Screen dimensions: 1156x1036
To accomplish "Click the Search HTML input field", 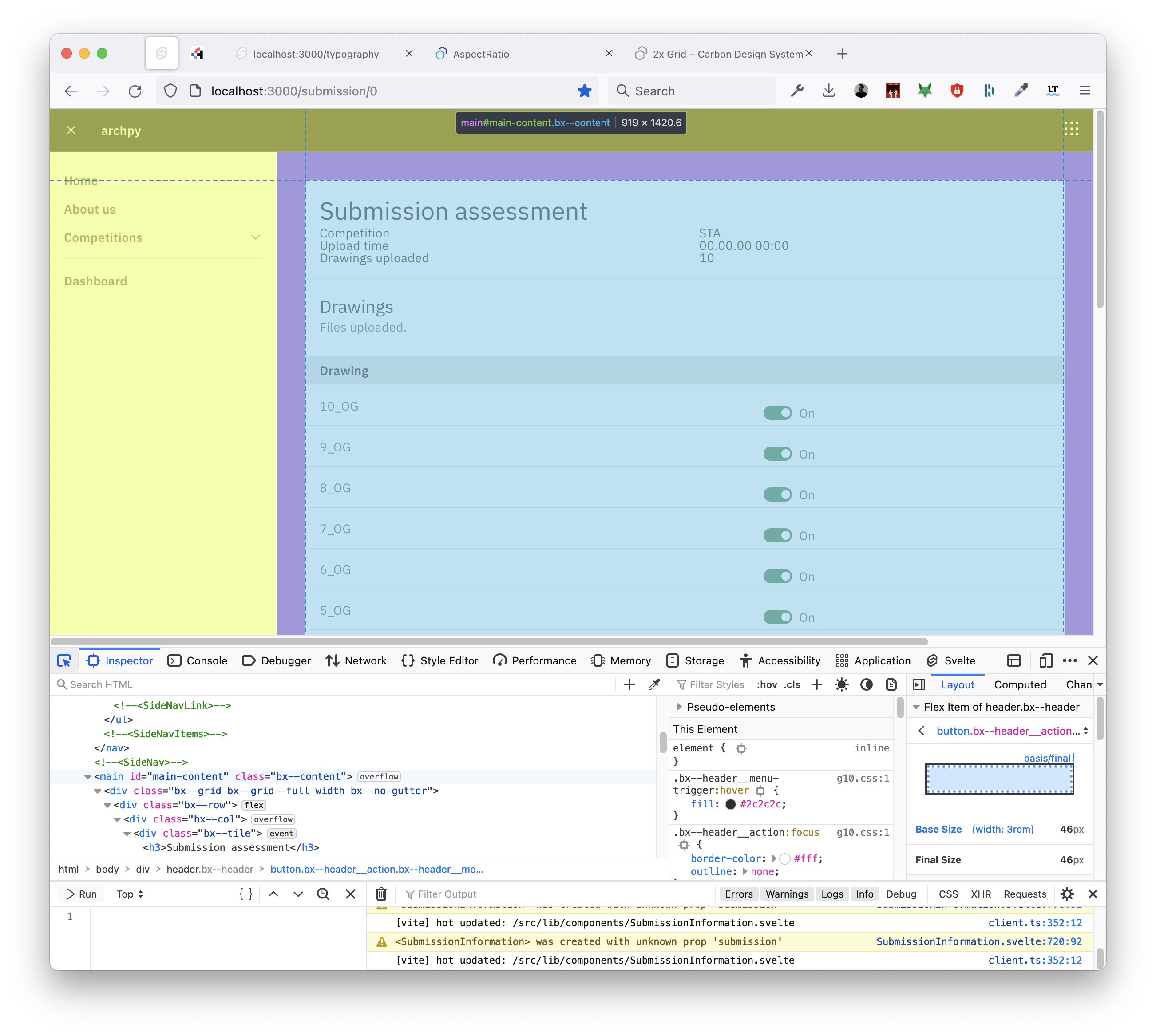I will click(x=171, y=684).
